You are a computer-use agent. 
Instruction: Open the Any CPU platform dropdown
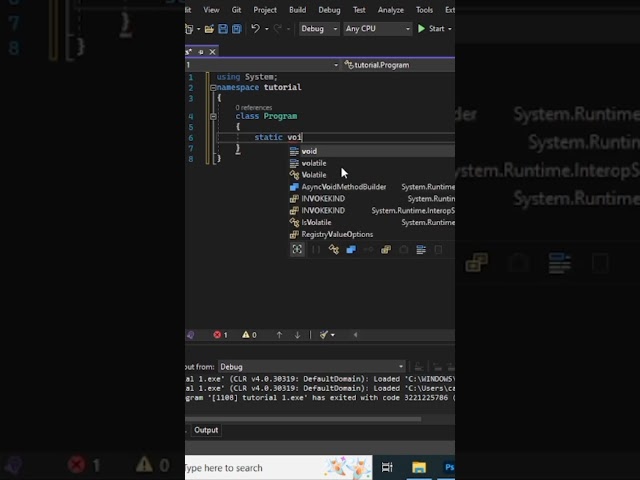coord(378,29)
